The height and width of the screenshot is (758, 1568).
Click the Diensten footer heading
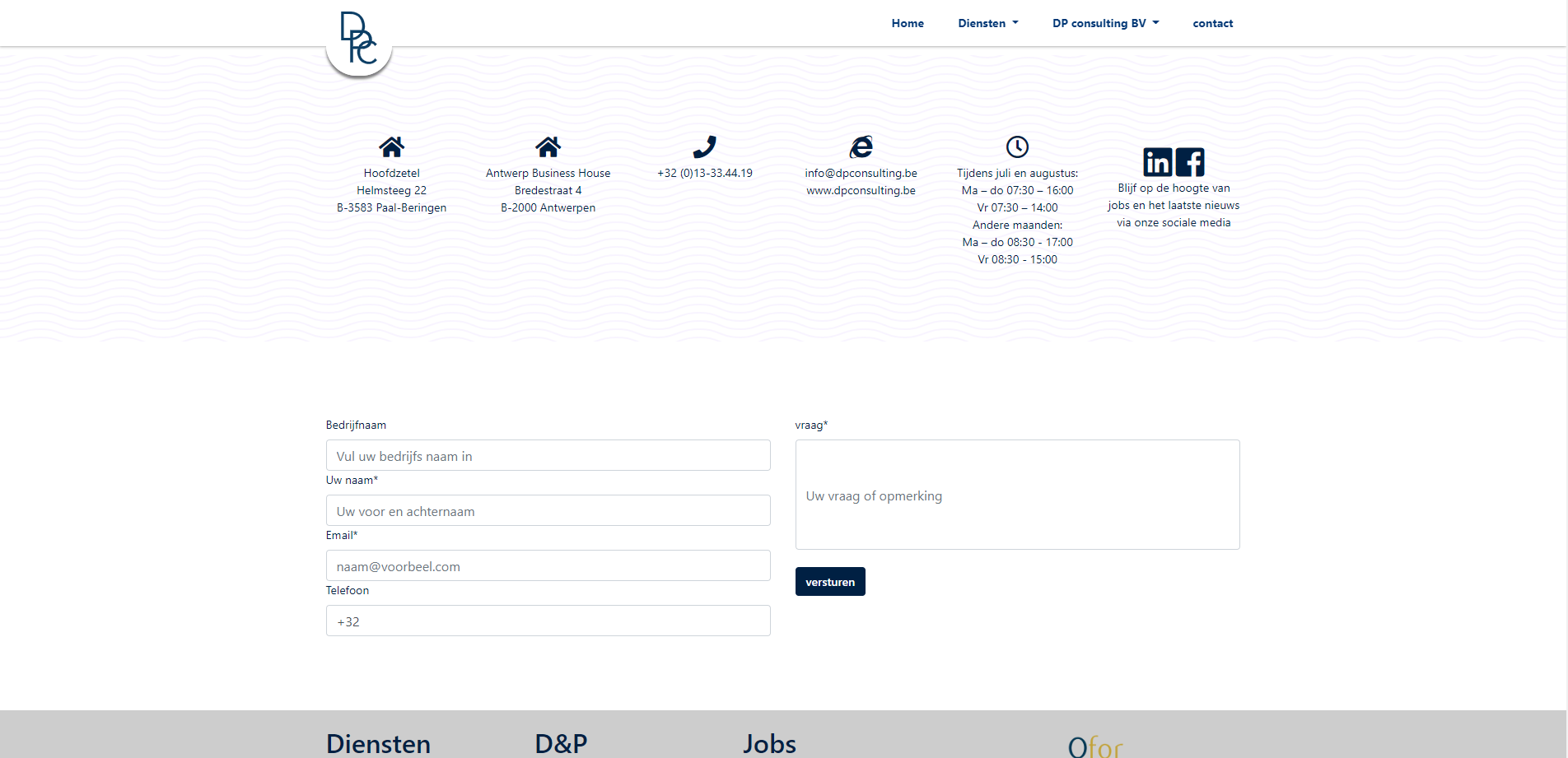point(378,744)
